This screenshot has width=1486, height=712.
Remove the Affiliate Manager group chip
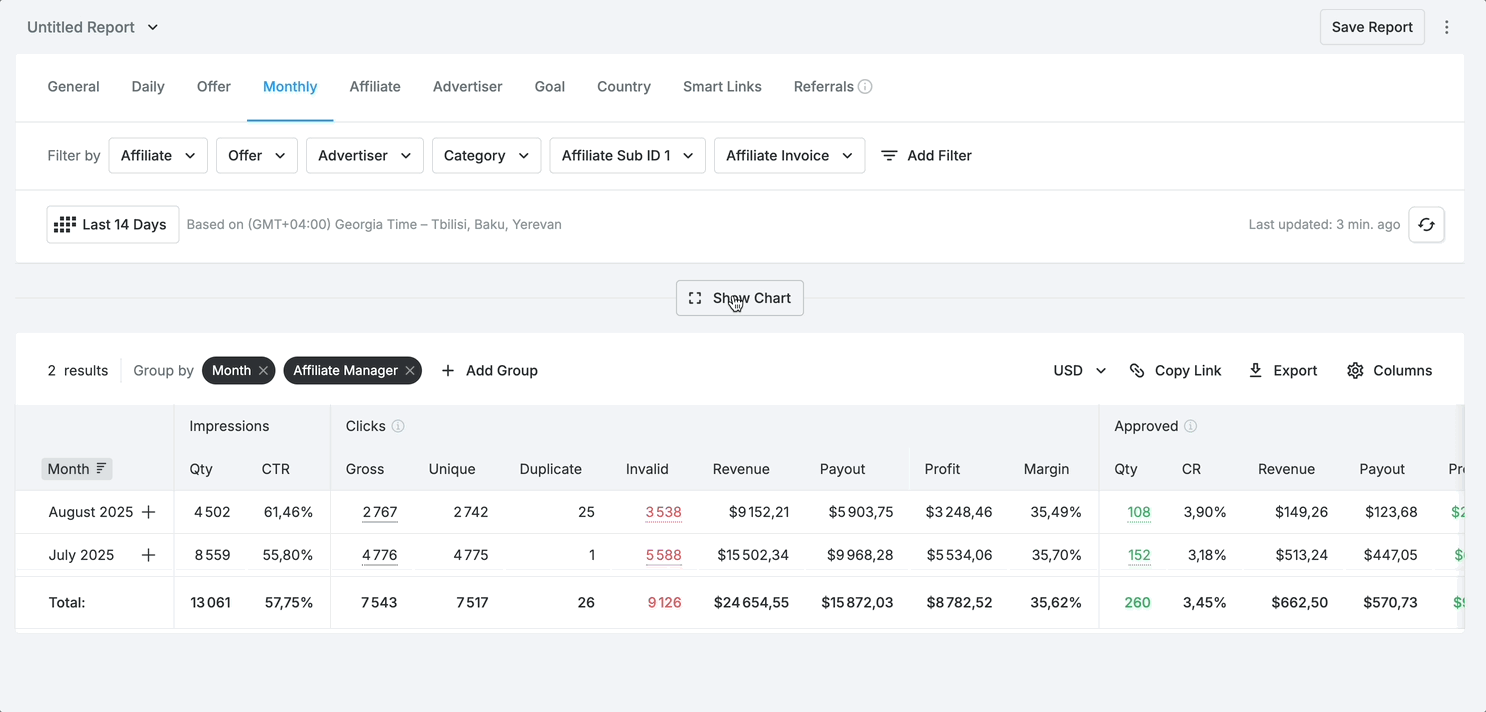click(410, 371)
